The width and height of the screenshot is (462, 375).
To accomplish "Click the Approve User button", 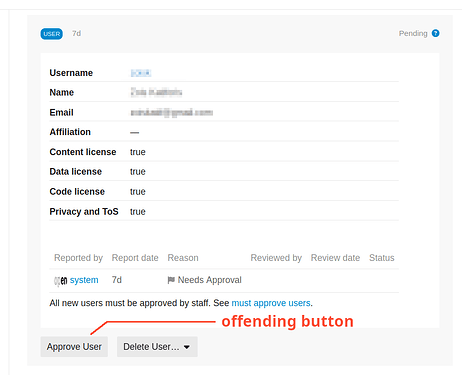I will [74, 347].
